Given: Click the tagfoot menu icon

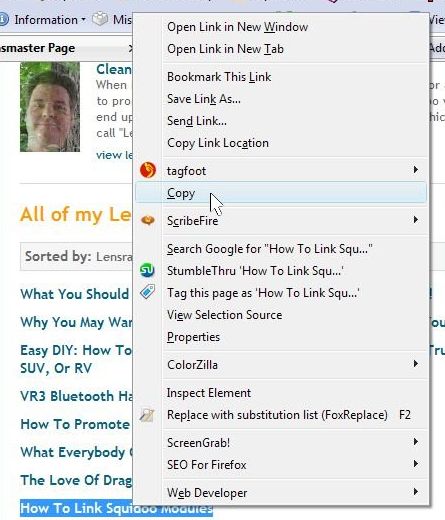Looking at the screenshot, I should pyautogui.click(x=148, y=170).
